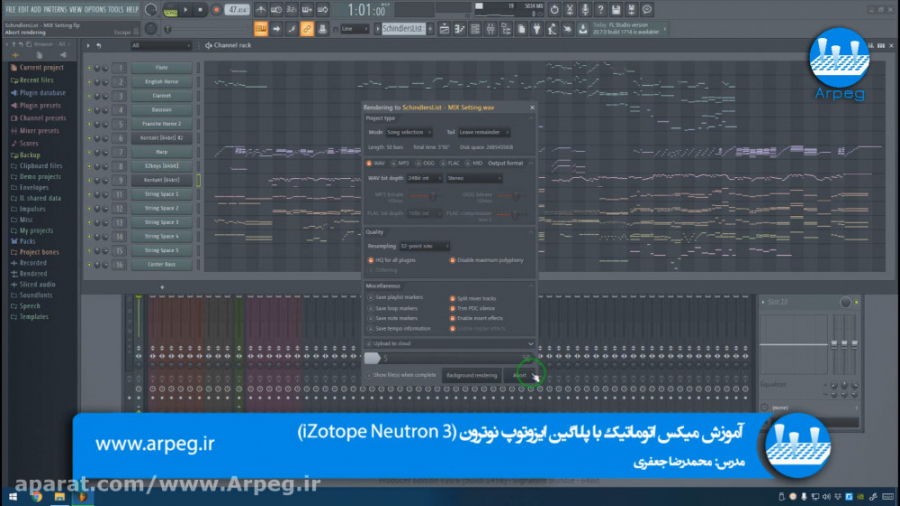The height and width of the screenshot is (506, 900).
Task: Toggle Disable maximum polyphony option
Action: tap(487, 260)
